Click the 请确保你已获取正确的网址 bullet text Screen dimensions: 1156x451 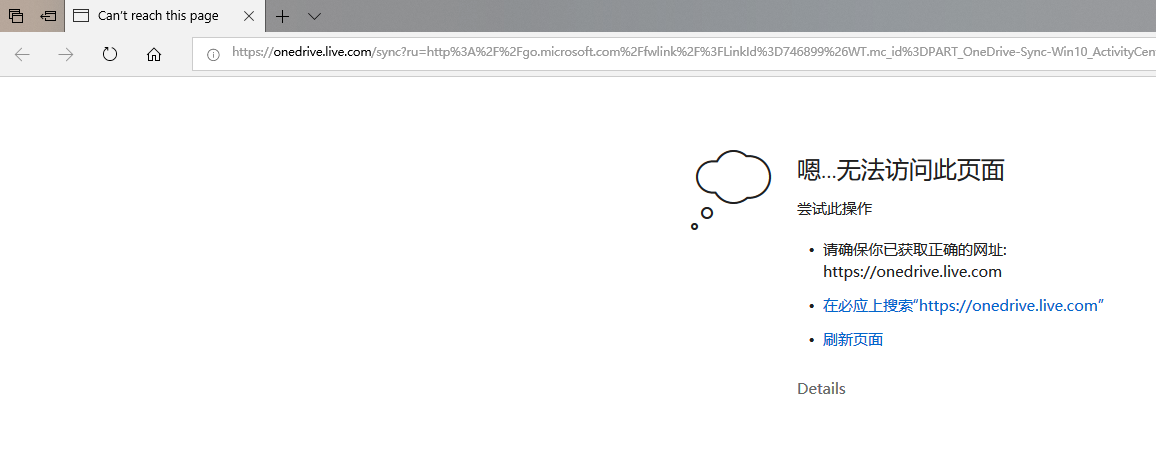(x=915, y=251)
